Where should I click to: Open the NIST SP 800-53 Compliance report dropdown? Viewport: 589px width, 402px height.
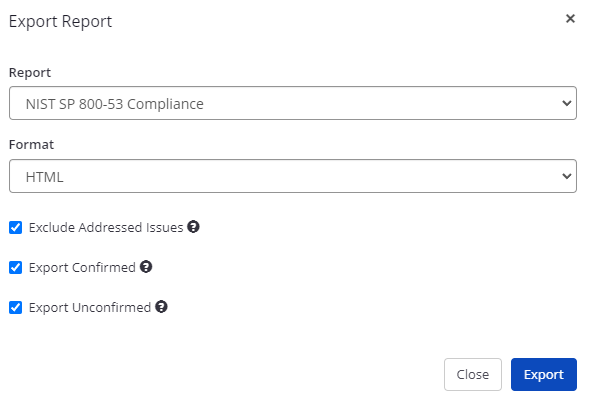click(x=293, y=103)
